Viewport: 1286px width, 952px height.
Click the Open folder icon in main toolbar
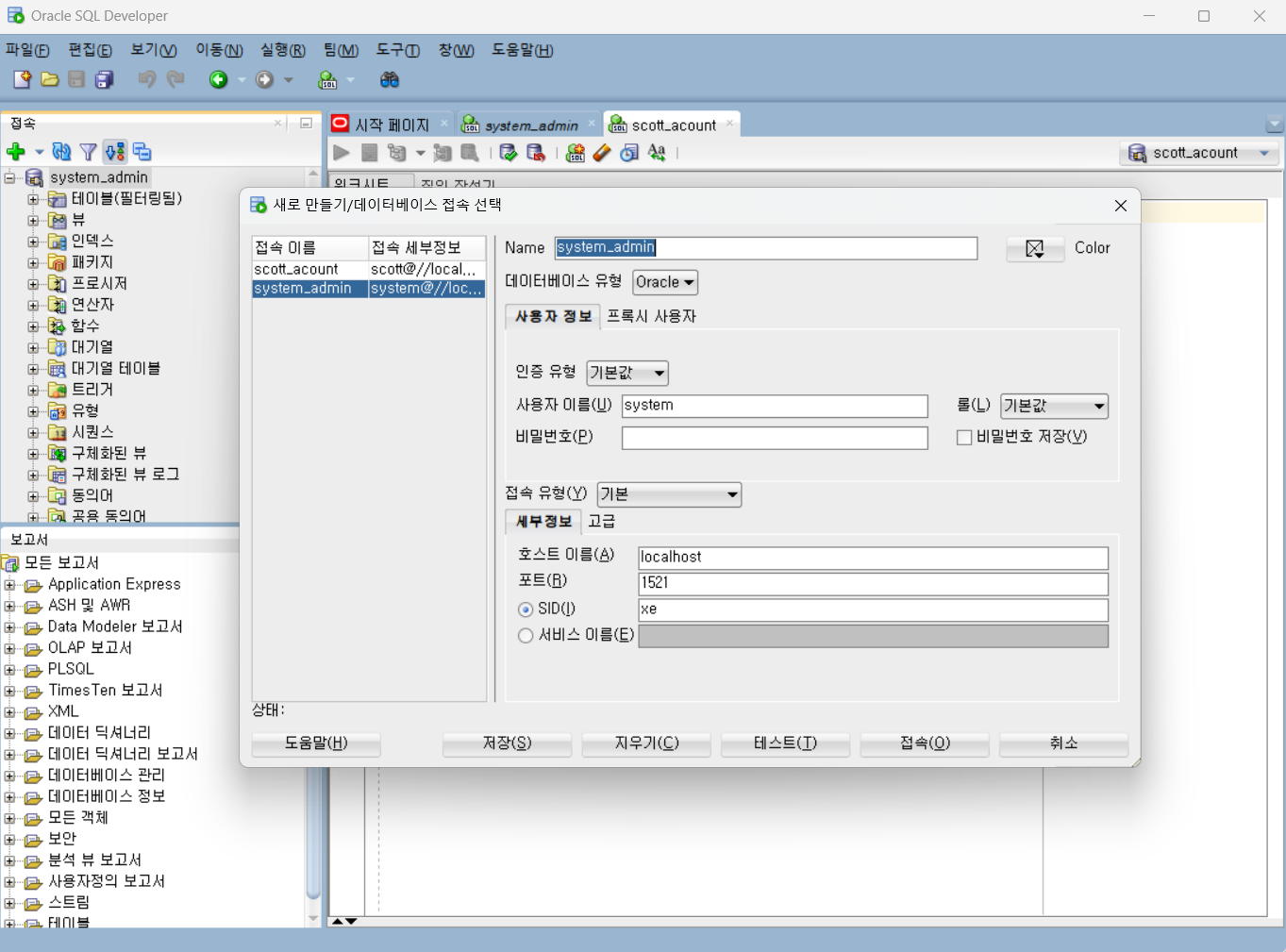(50, 80)
